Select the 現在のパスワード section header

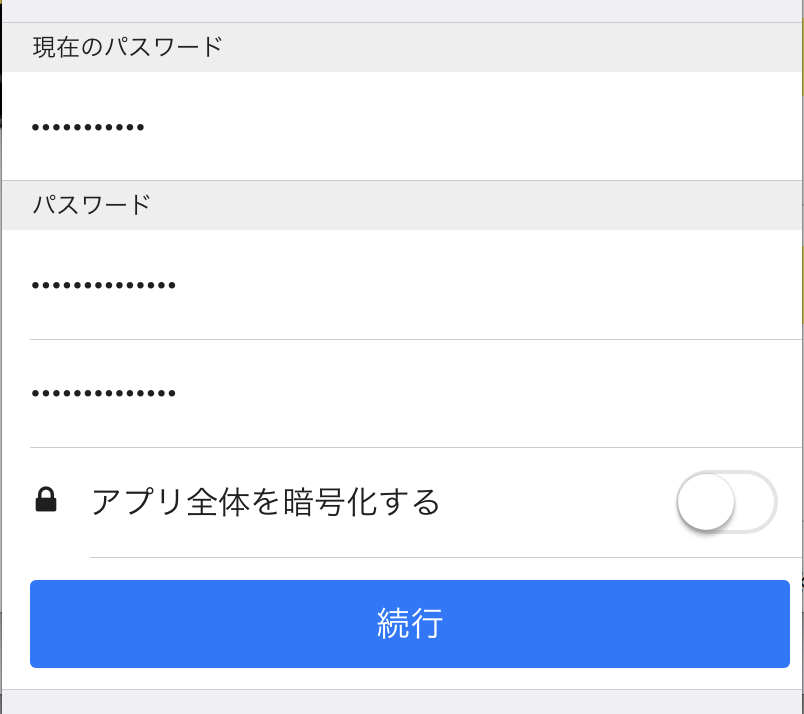pos(128,47)
